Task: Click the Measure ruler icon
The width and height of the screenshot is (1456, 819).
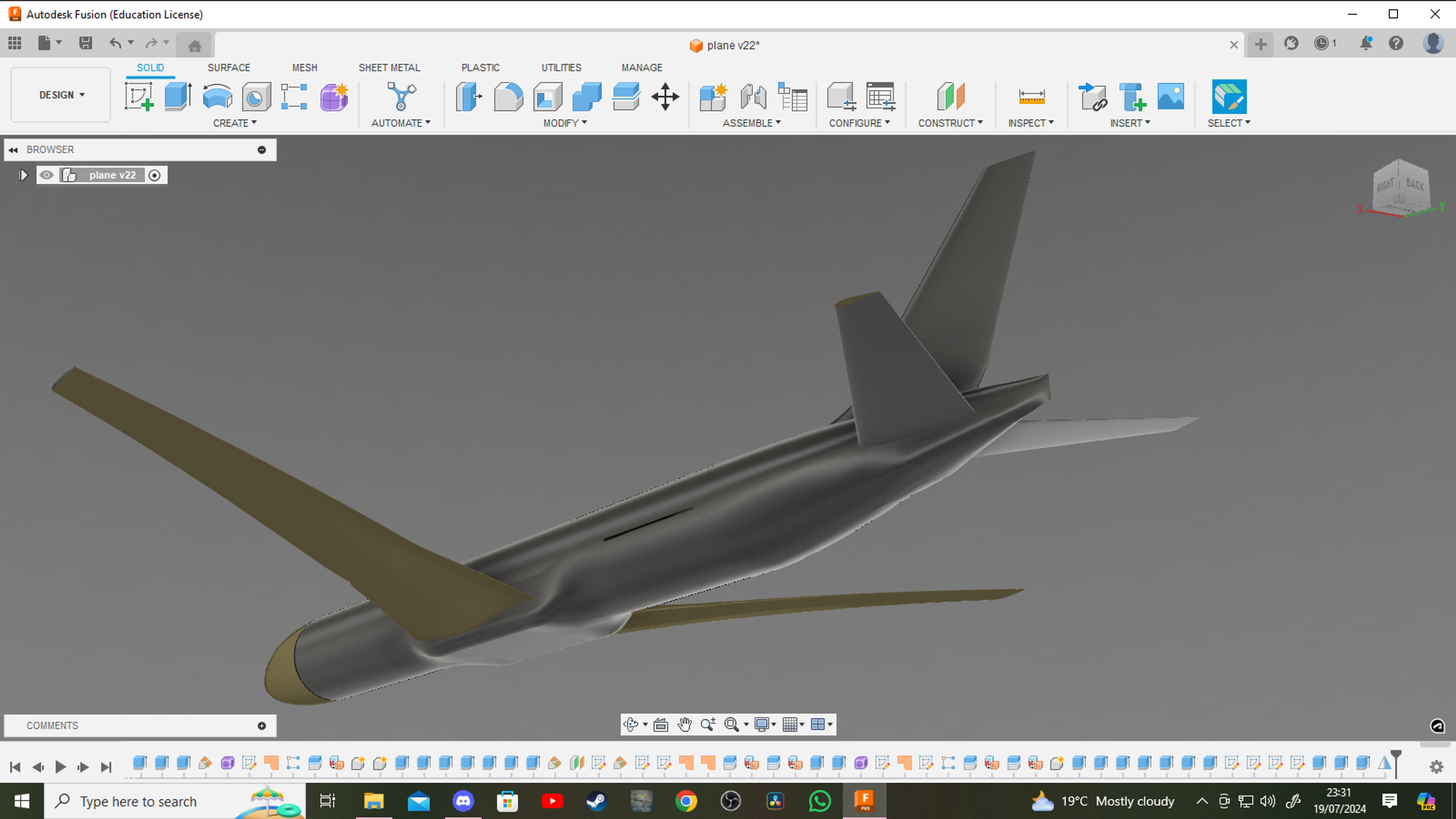Action: click(x=1031, y=97)
